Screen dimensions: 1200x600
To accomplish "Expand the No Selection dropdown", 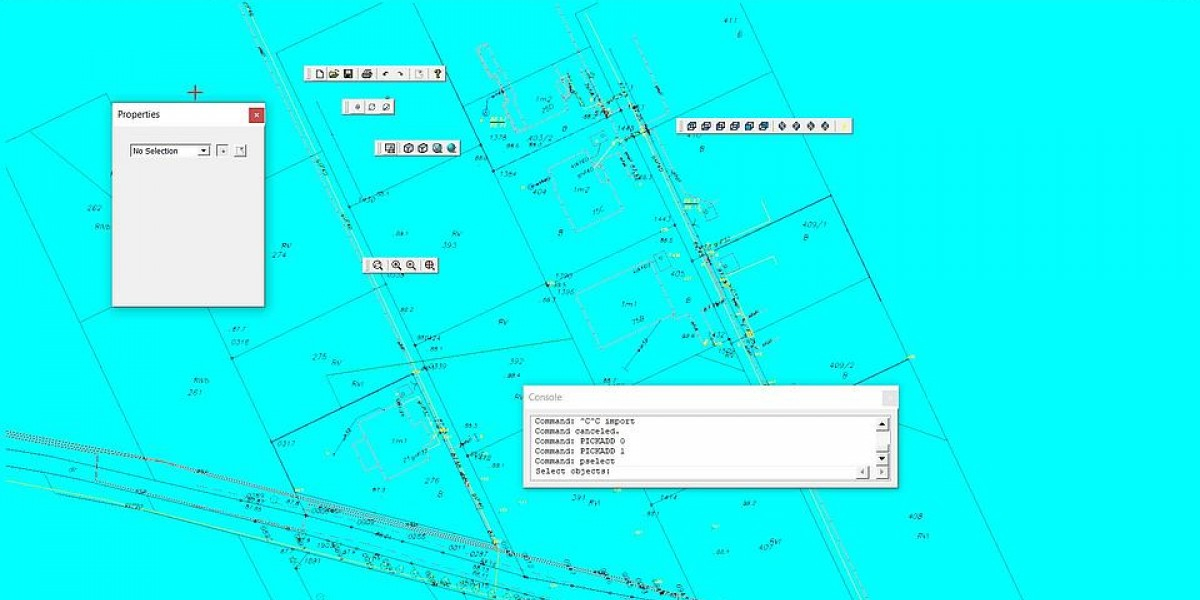I will (x=204, y=151).
